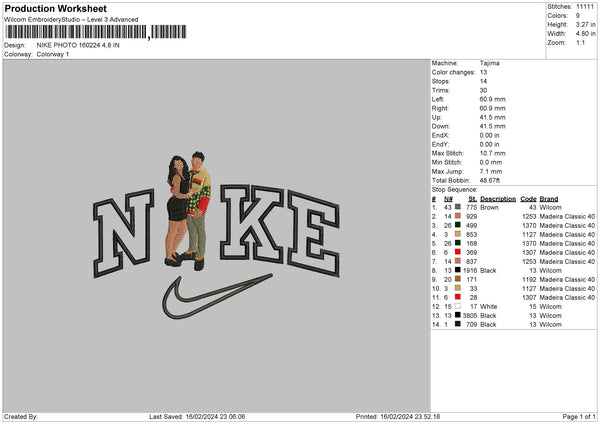
Task: Click the outlined letter E in the design
Action: [314, 234]
